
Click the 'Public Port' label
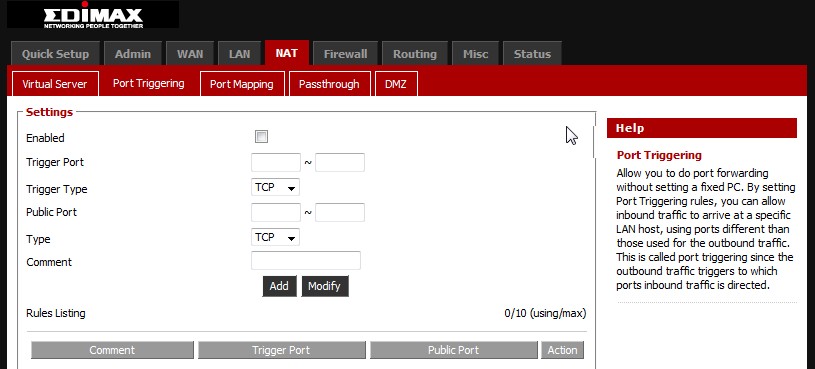coord(51,212)
